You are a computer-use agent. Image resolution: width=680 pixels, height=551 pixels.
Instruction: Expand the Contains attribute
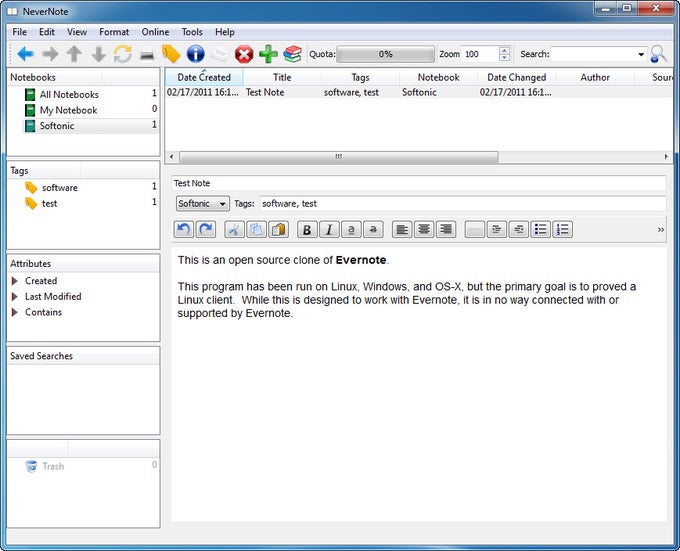pos(15,312)
